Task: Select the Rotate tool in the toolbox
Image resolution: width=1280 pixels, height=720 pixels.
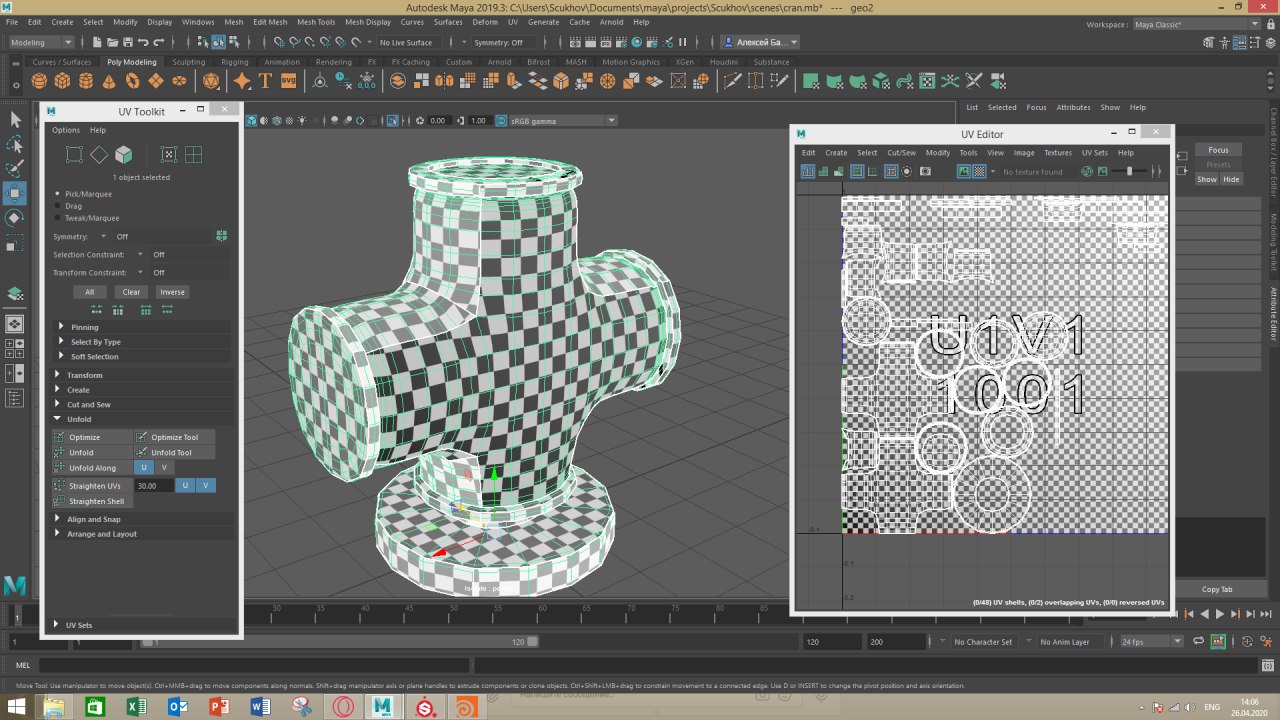Action: tap(15, 217)
